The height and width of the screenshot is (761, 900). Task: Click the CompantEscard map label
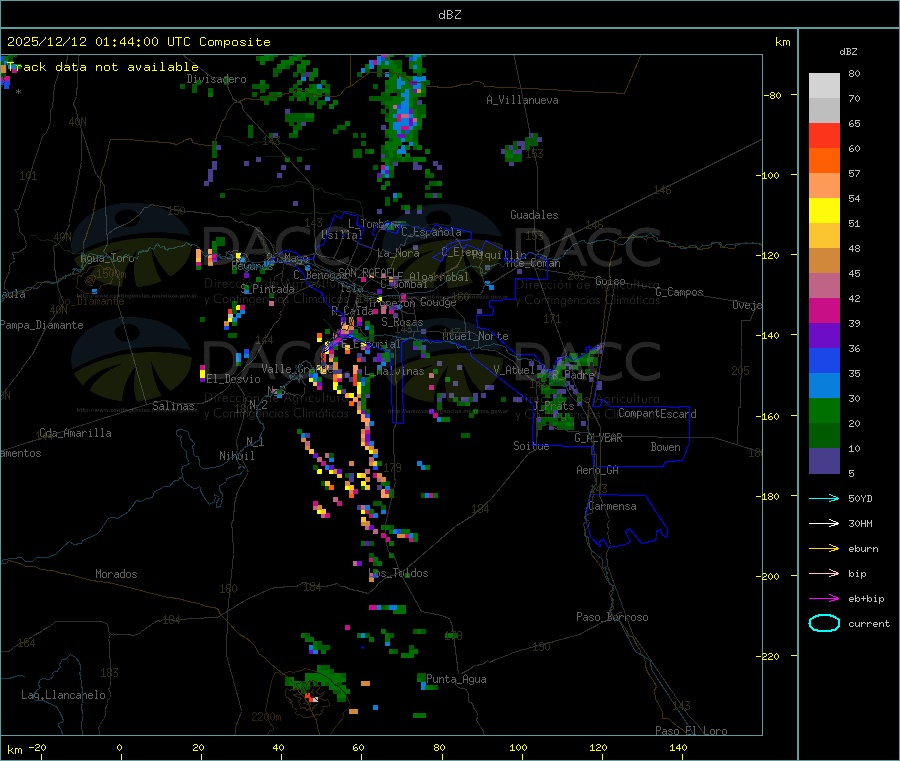[658, 414]
